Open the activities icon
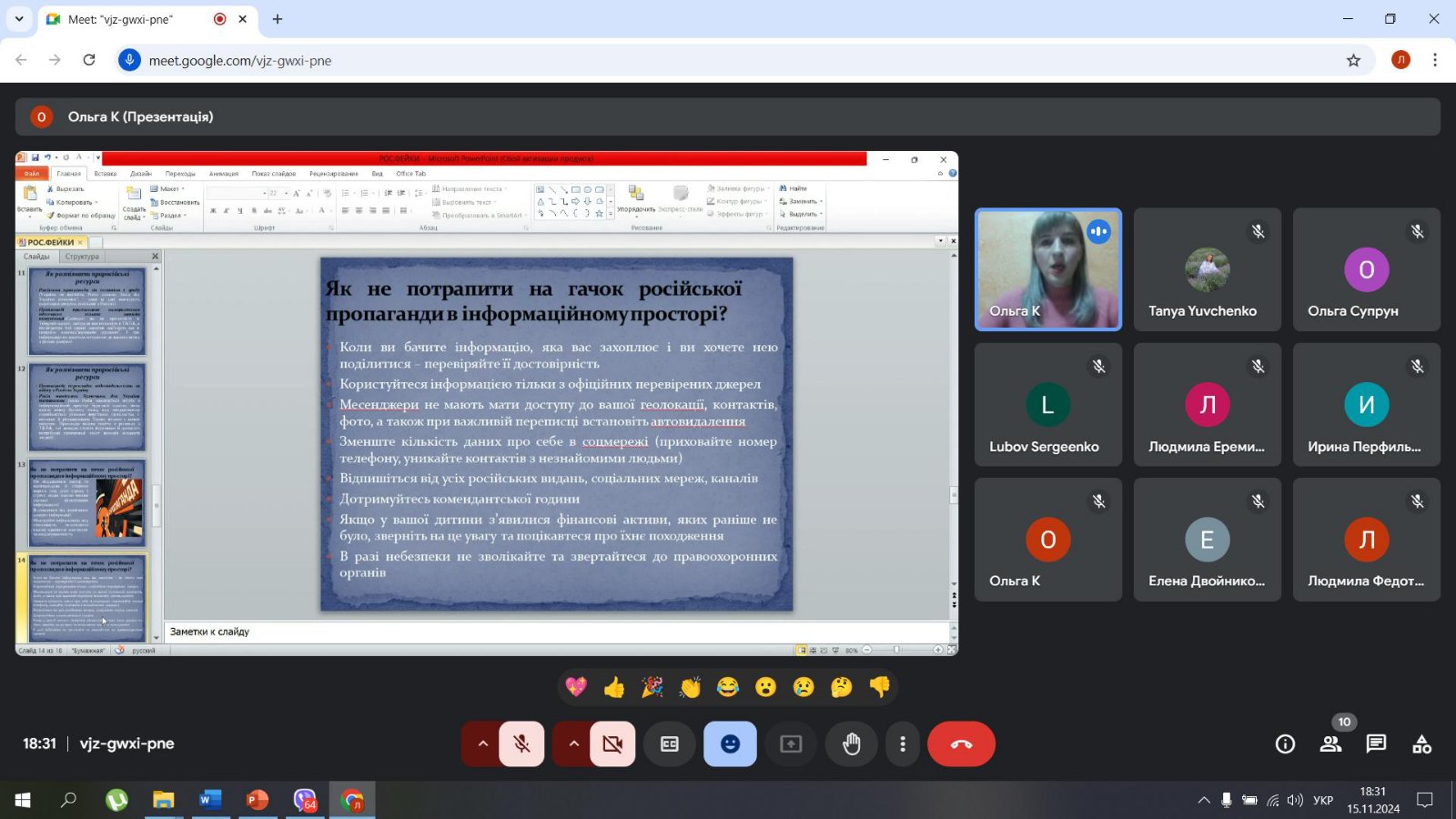 [1421, 744]
